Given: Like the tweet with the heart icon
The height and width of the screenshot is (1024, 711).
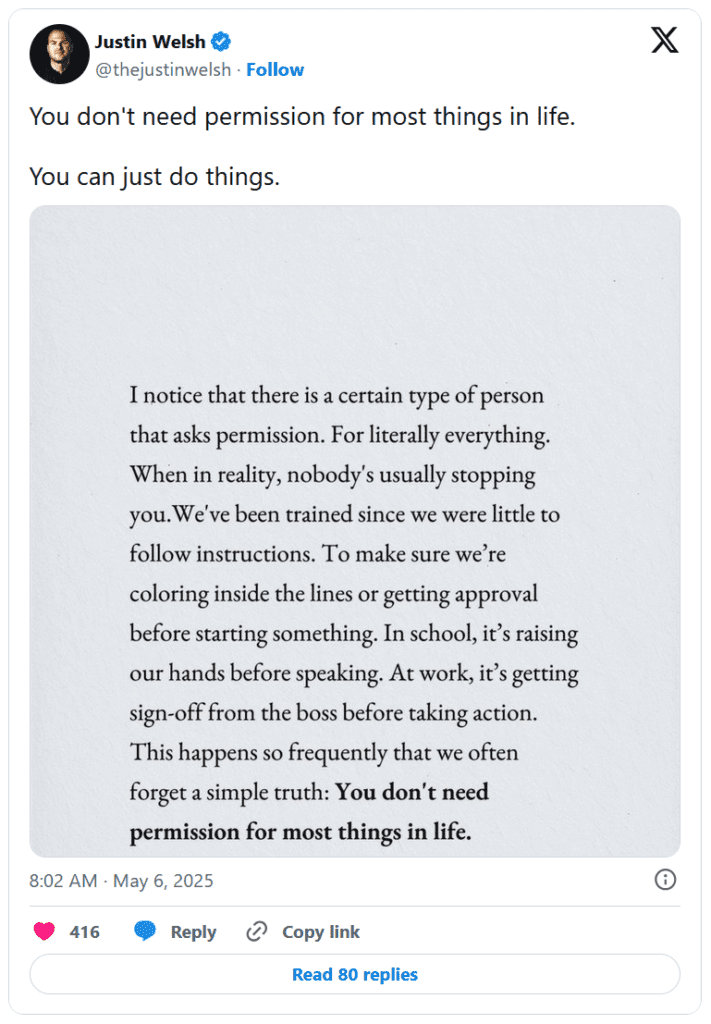Looking at the screenshot, I should 44,931.
